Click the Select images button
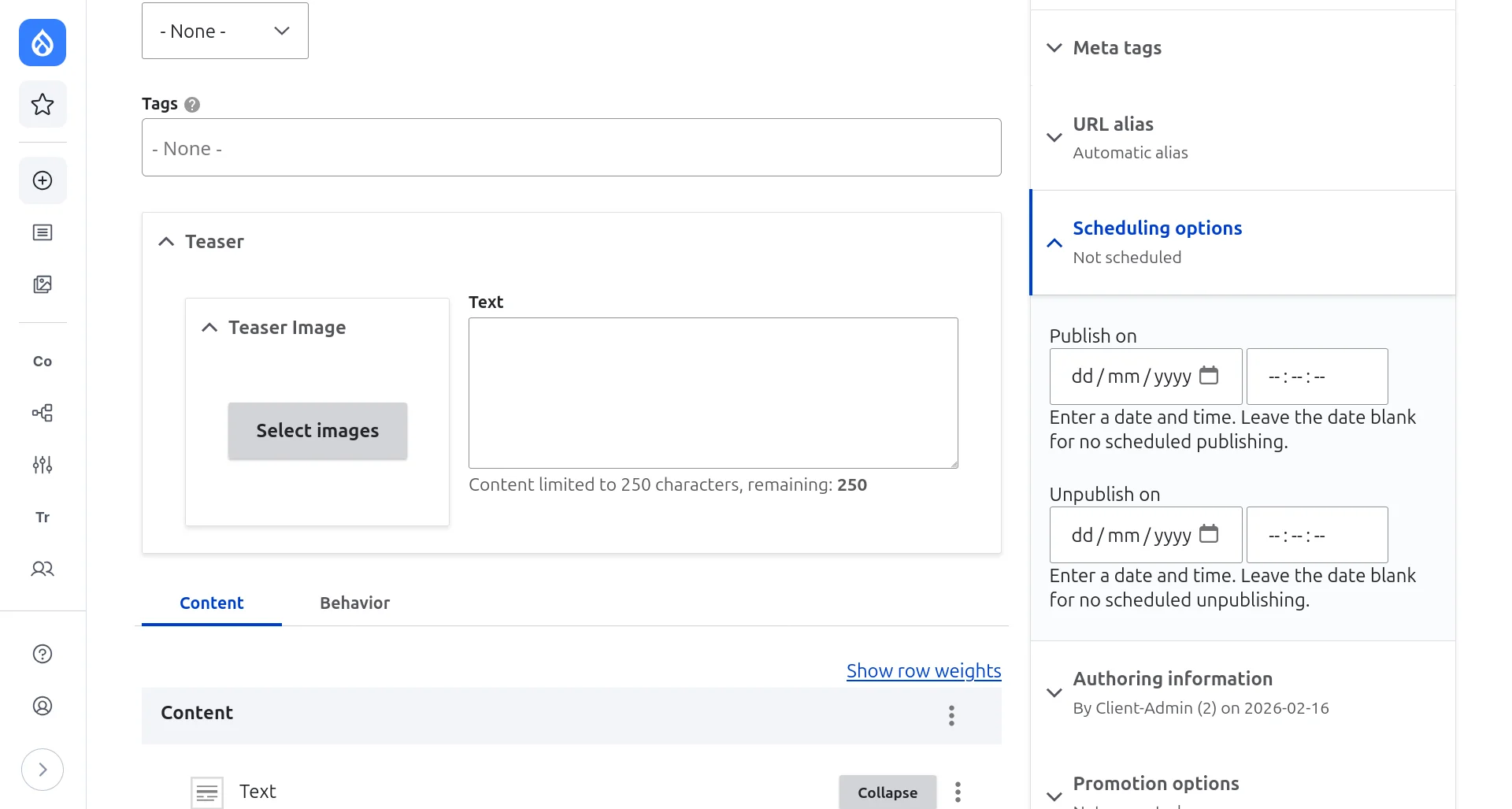 (x=317, y=431)
